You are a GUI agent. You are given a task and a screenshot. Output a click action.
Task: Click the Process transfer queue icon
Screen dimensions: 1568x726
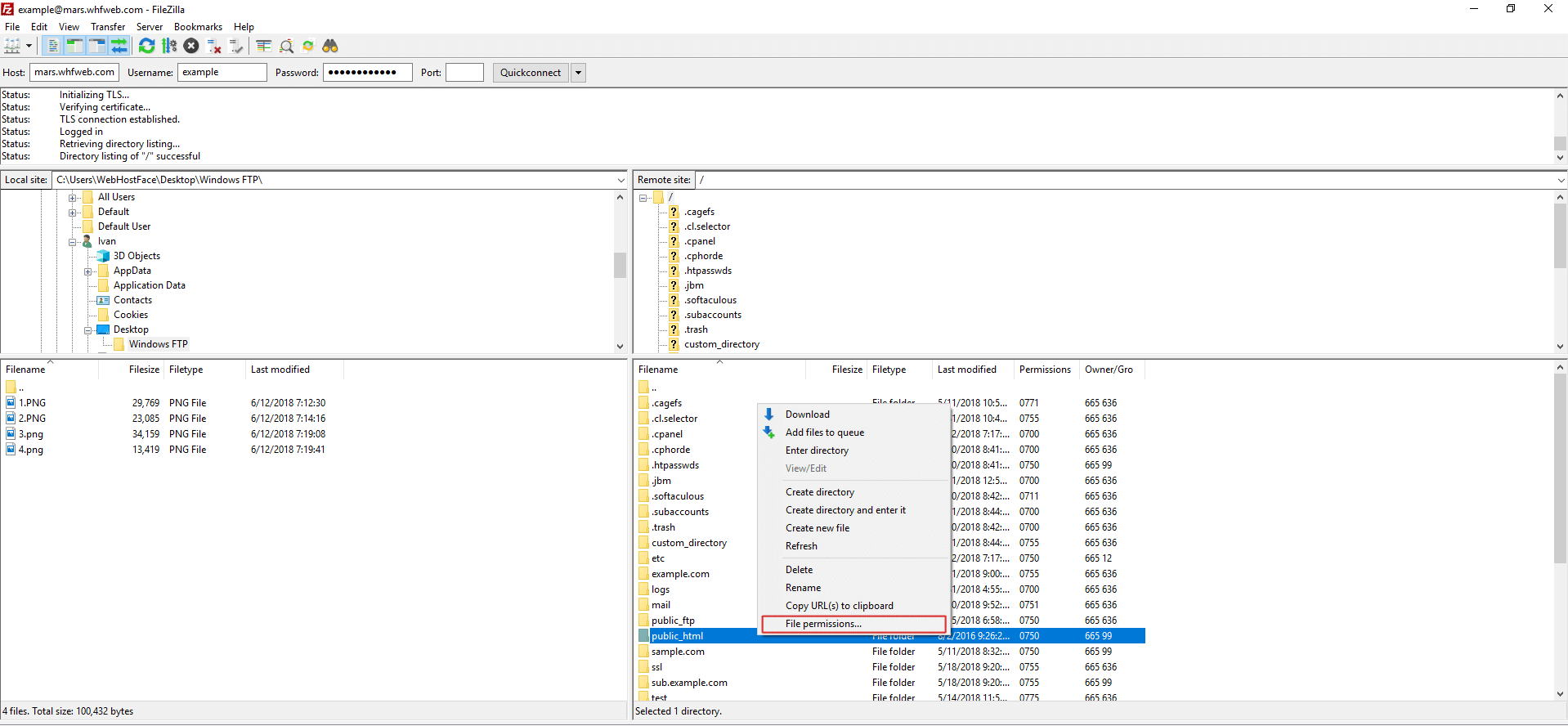[x=169, y=46]
